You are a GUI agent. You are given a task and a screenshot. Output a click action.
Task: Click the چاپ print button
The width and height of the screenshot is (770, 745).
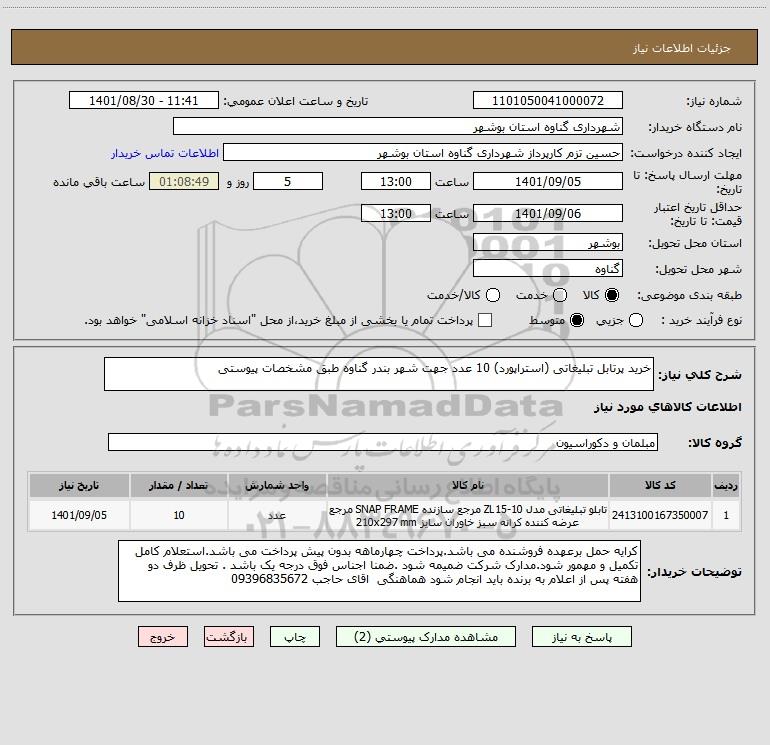[x=295, y=637]
